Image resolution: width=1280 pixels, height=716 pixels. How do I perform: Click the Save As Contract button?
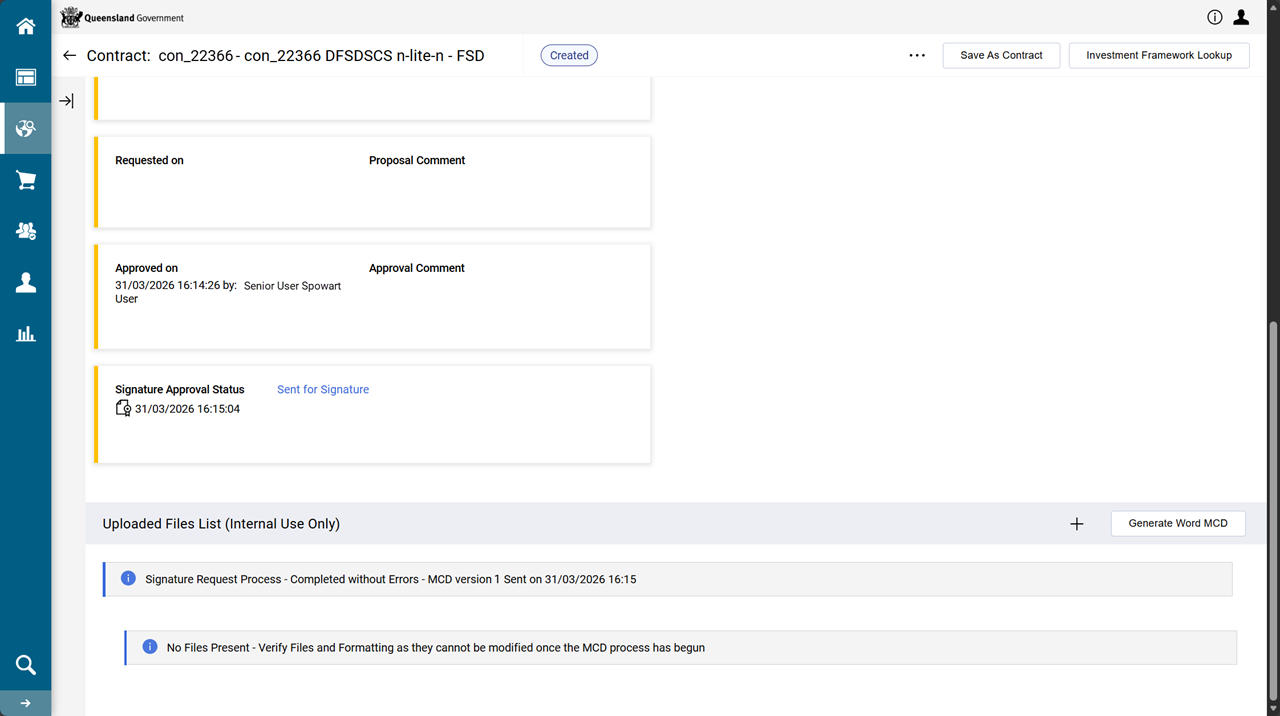tap(1001, 56)
